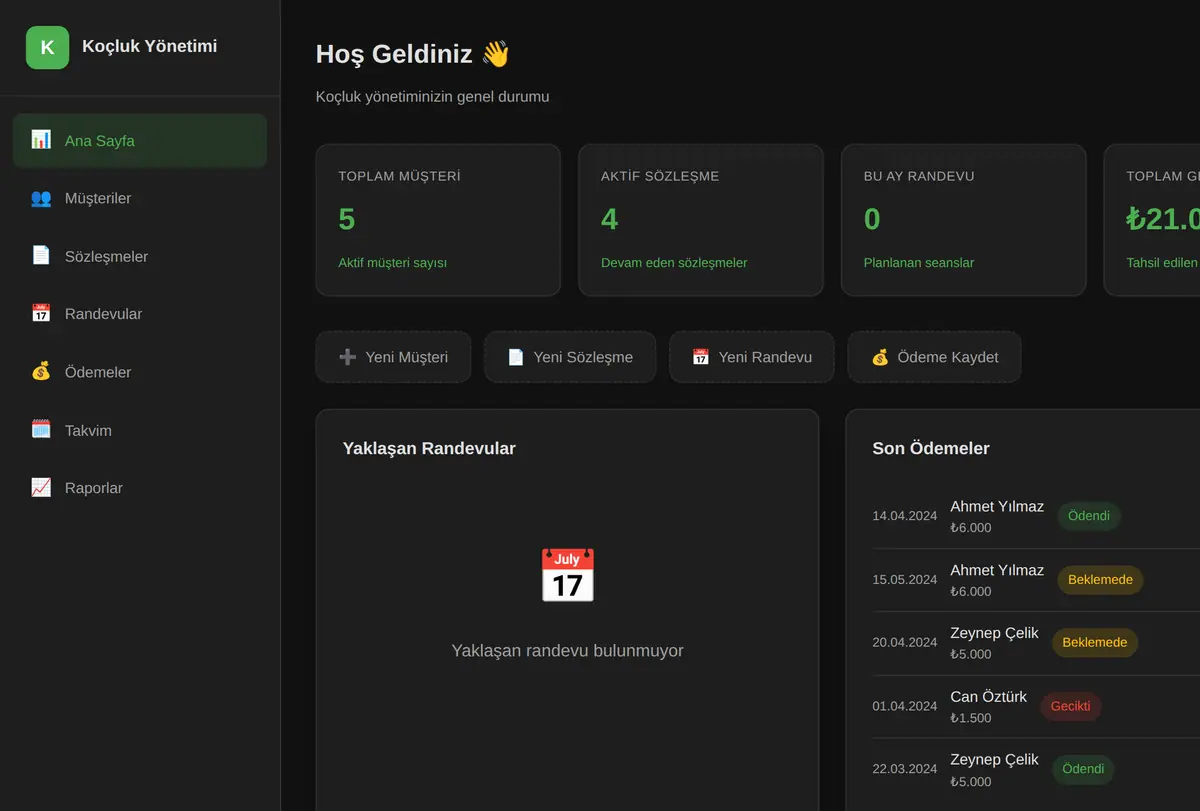Viewport: 1200px width, 811px height.
Task: Click the bar chart icon beside Ana Sayfa
Action: tap(41, 140)
